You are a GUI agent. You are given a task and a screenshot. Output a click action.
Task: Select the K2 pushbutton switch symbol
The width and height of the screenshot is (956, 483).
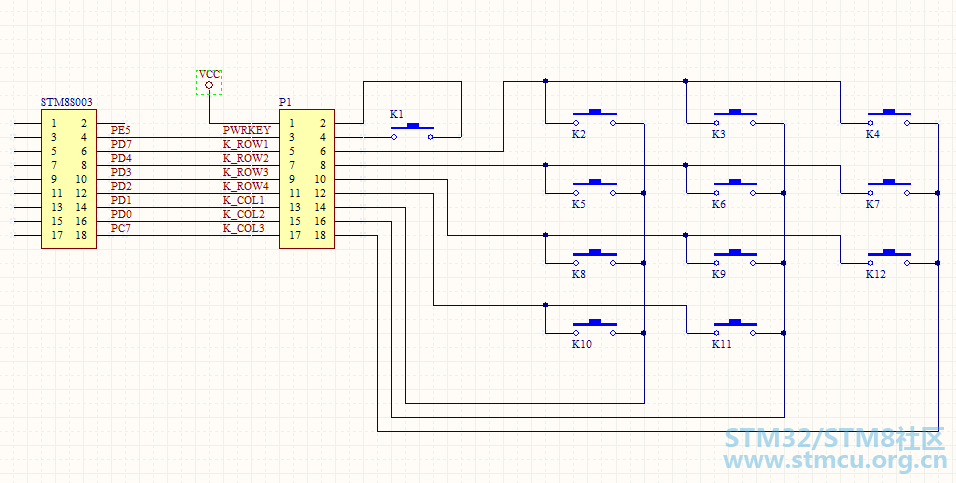point(594,118)
